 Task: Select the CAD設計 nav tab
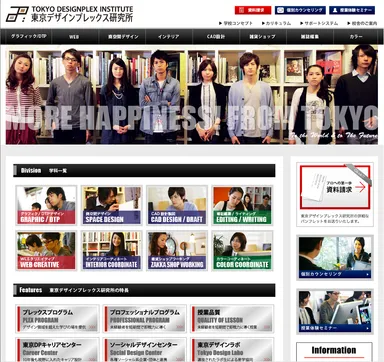(x=216, y=37)
